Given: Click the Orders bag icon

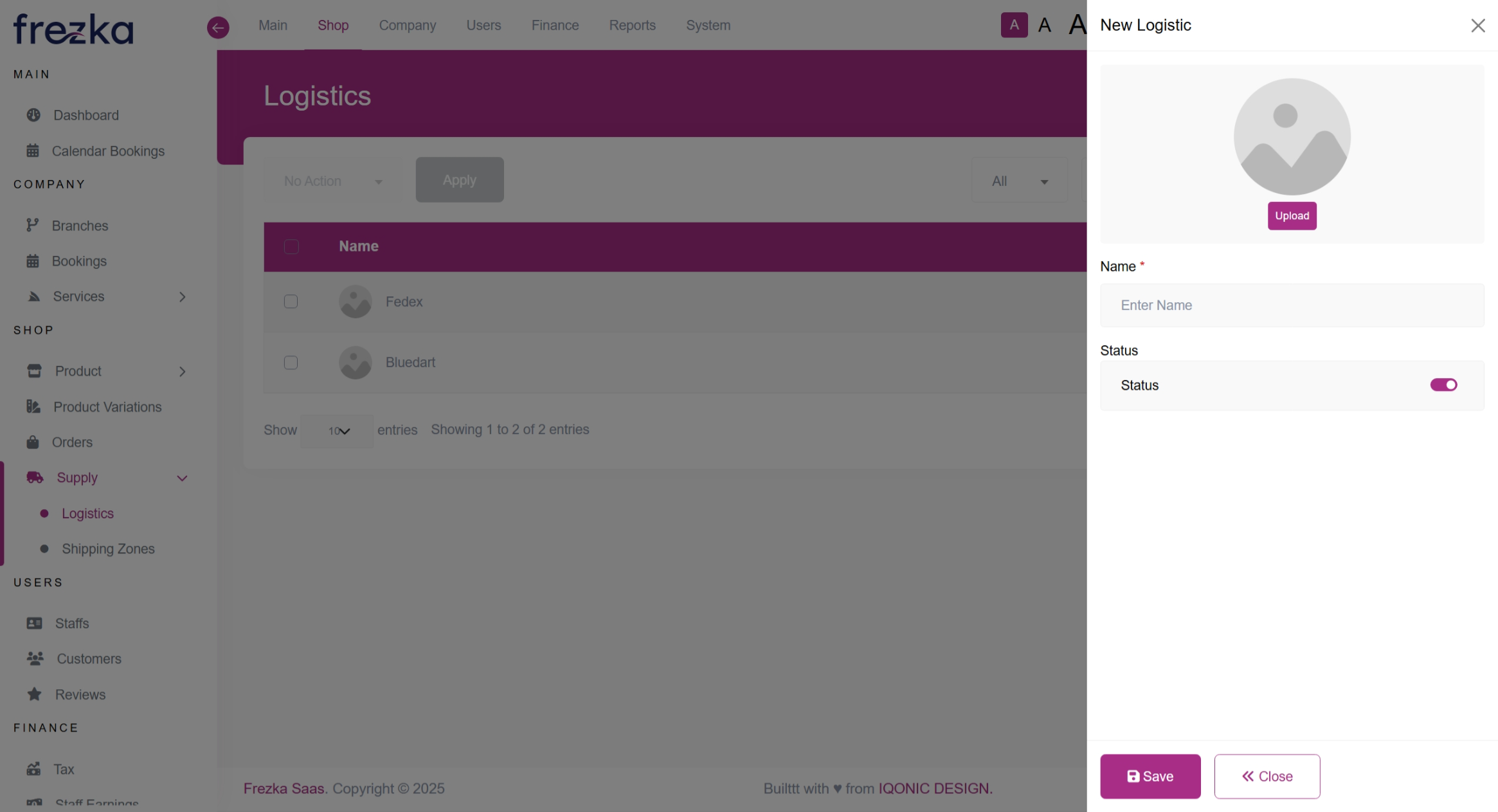Looking at the screenshot, I should 33,442.
